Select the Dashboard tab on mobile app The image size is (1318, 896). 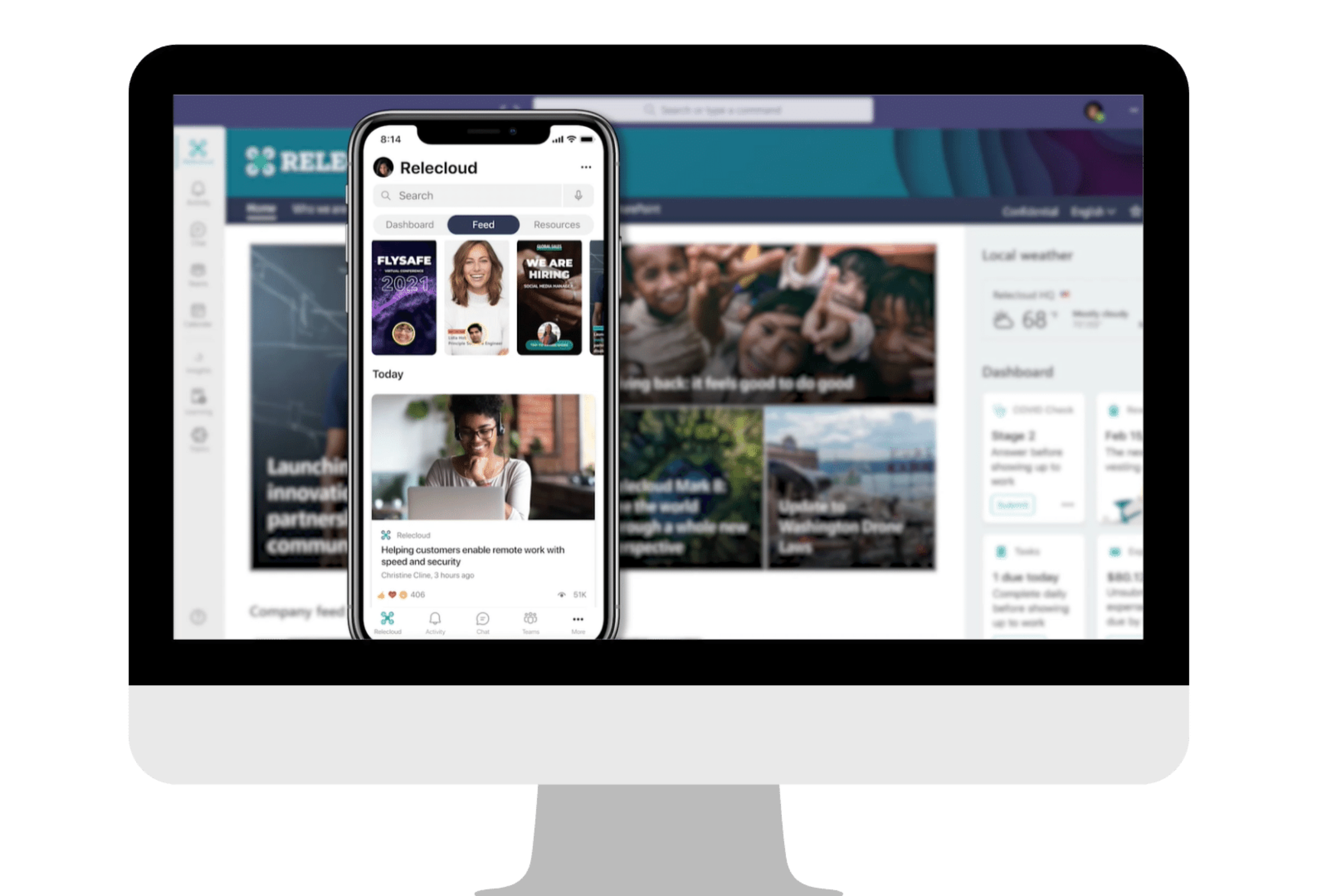pos(407,224)
